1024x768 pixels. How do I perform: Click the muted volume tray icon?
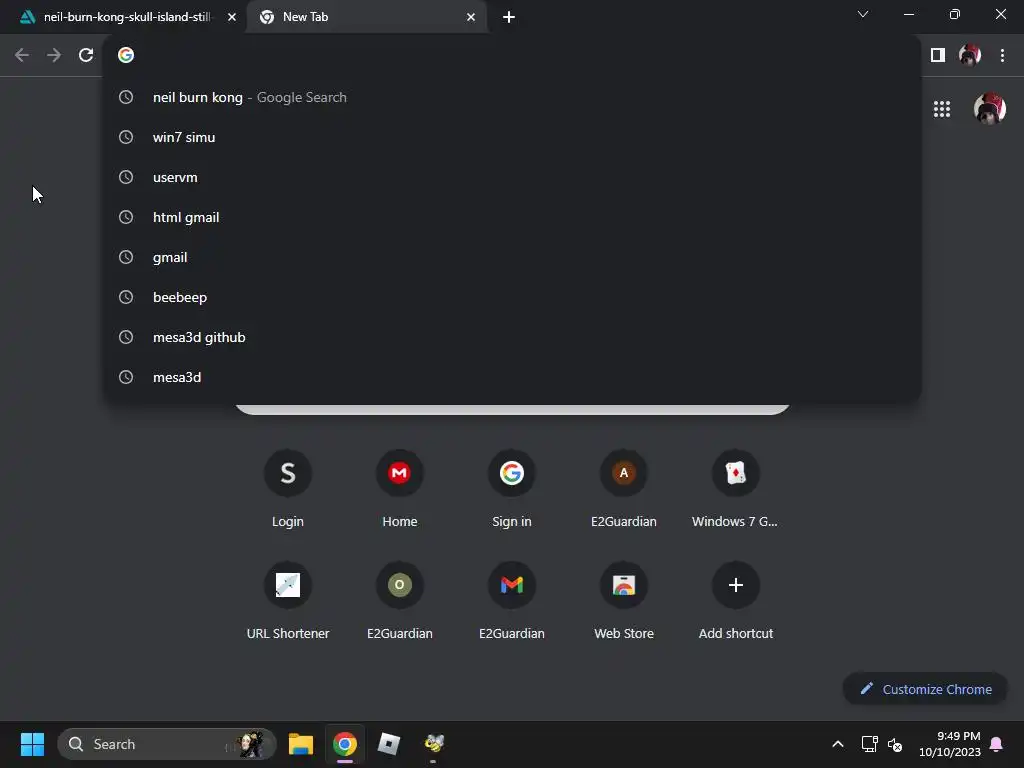[x=895, y=744]
